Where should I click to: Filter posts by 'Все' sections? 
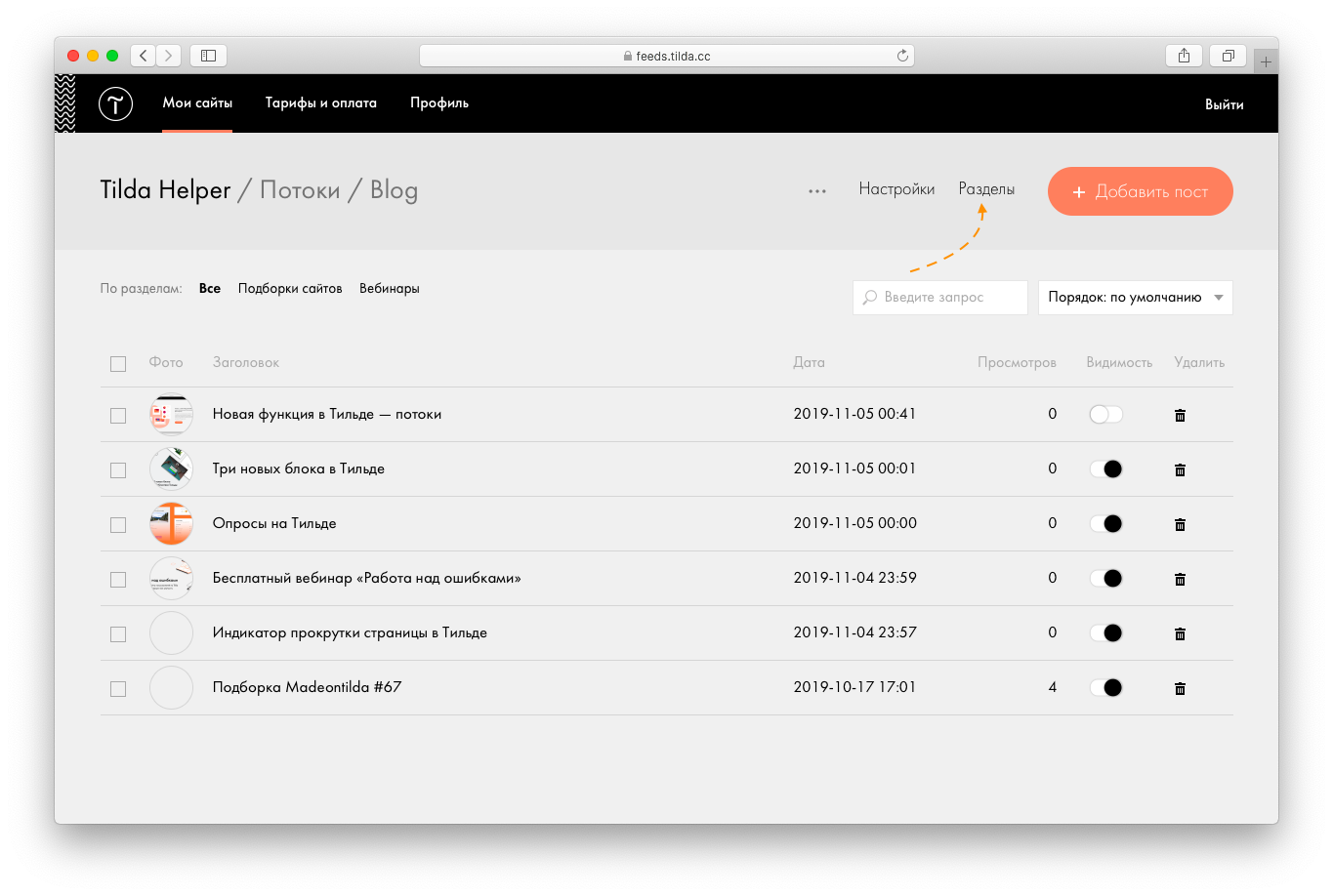click(x=210, y=289)
